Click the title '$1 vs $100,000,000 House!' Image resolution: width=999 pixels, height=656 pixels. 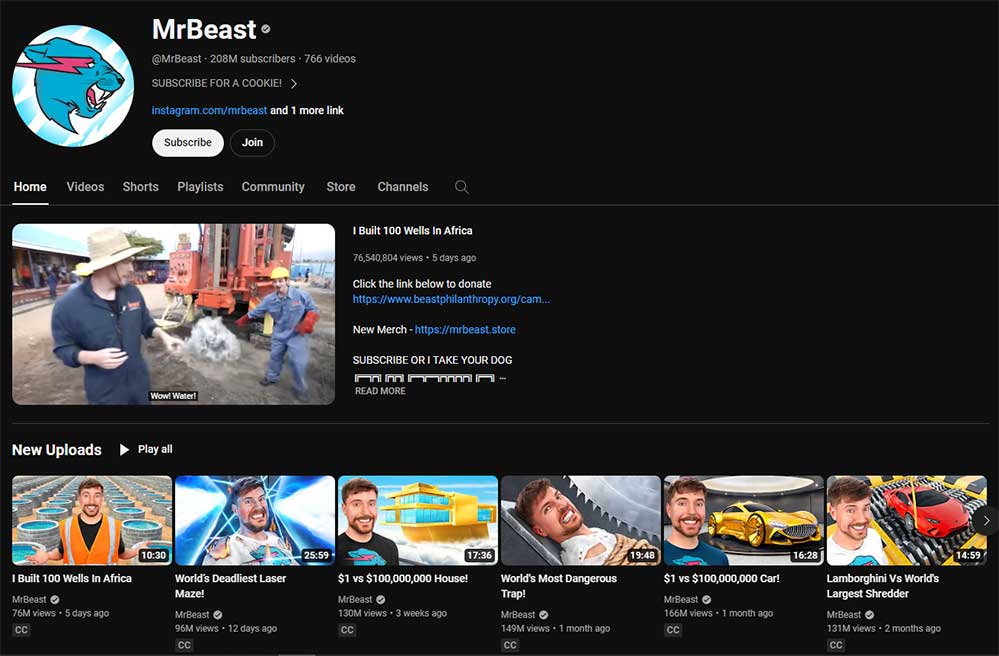point(403,578)
